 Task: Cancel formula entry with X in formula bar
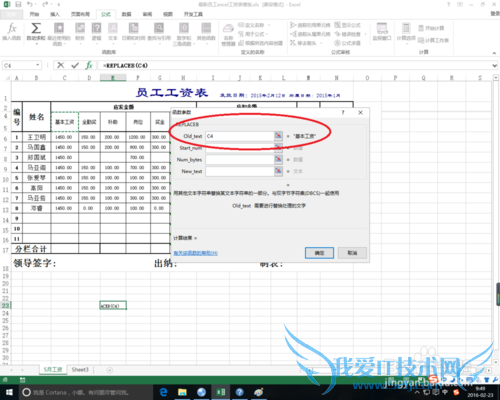[61, 65]
